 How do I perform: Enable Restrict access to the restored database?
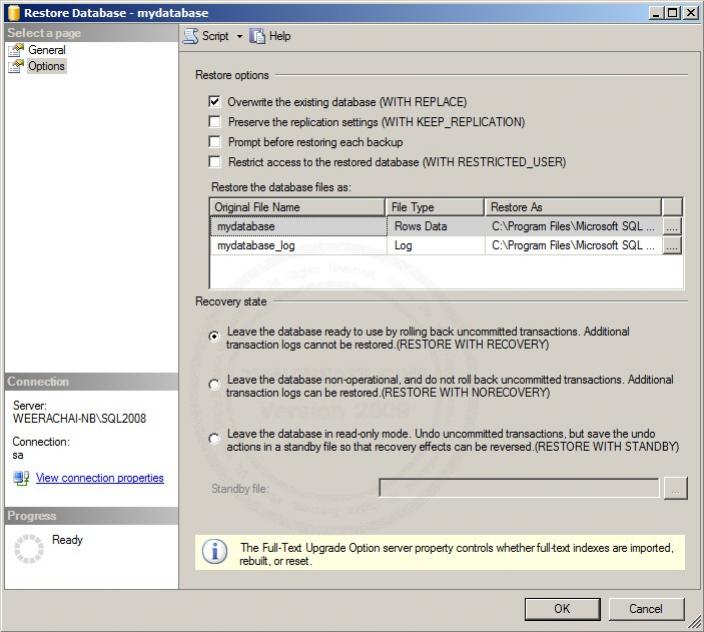[215, 162]
